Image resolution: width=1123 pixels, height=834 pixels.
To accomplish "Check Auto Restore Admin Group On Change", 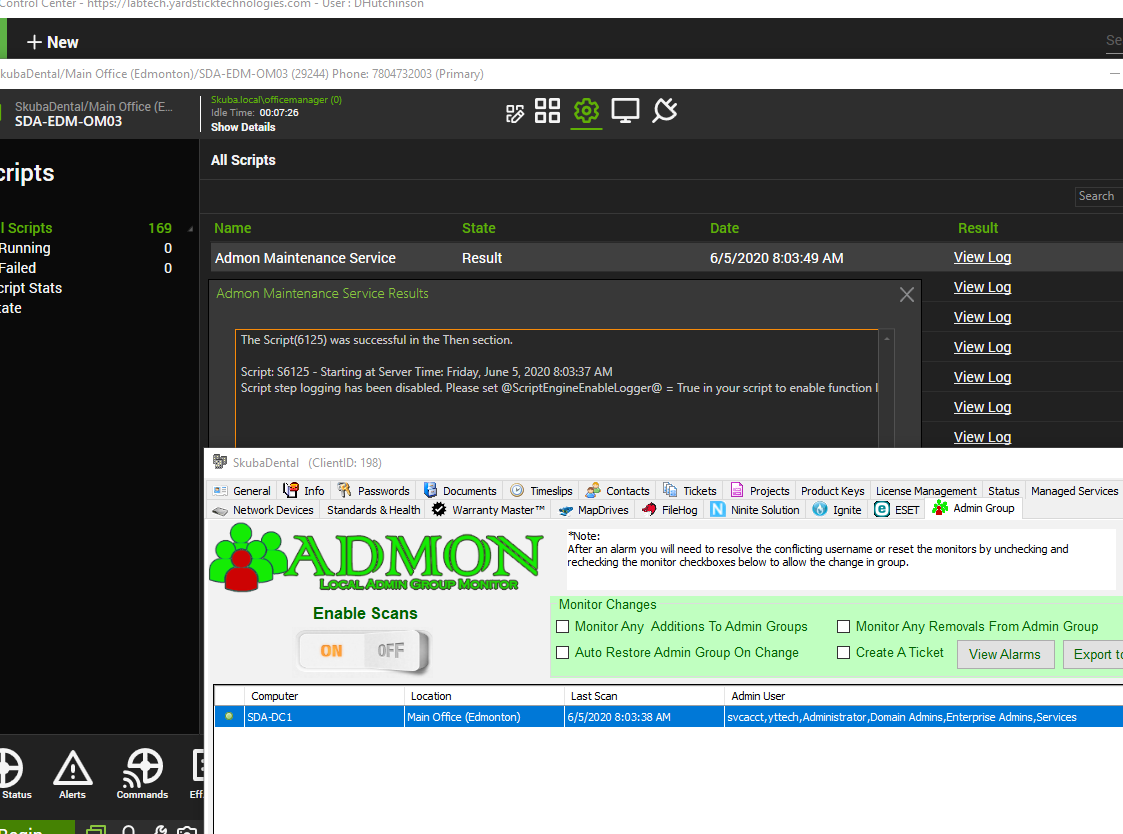I will pos(563,652).
